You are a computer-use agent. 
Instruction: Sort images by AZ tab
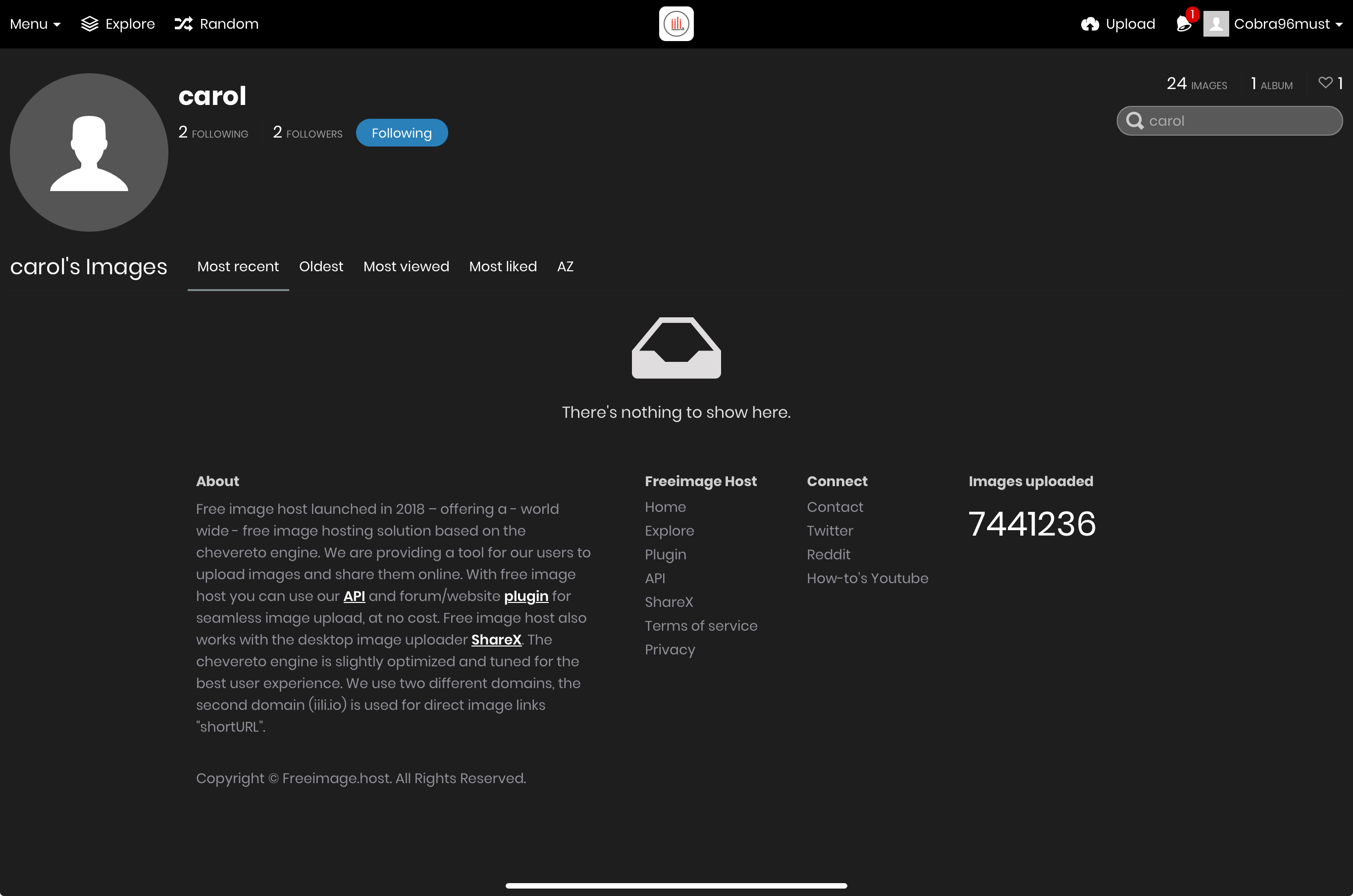[x=565, y=267]
